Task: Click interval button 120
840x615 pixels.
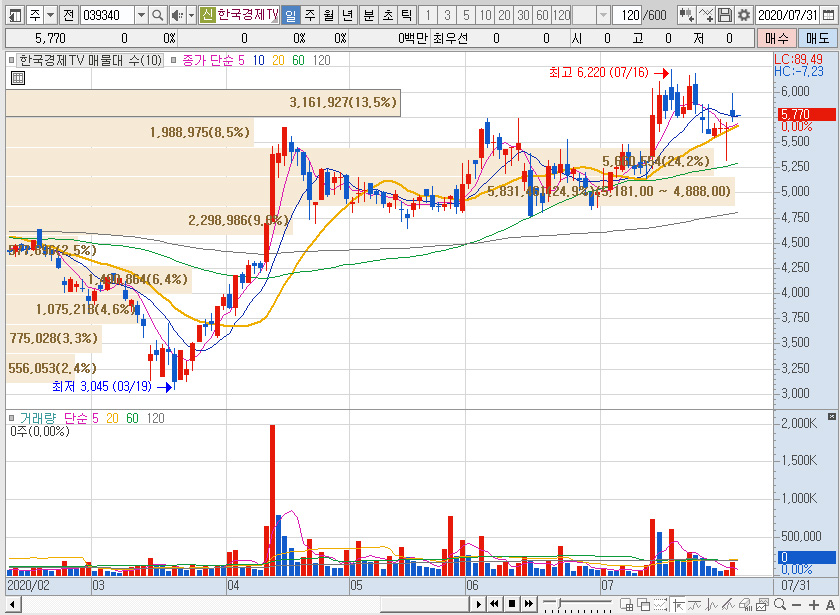Action: click(561, 15)
